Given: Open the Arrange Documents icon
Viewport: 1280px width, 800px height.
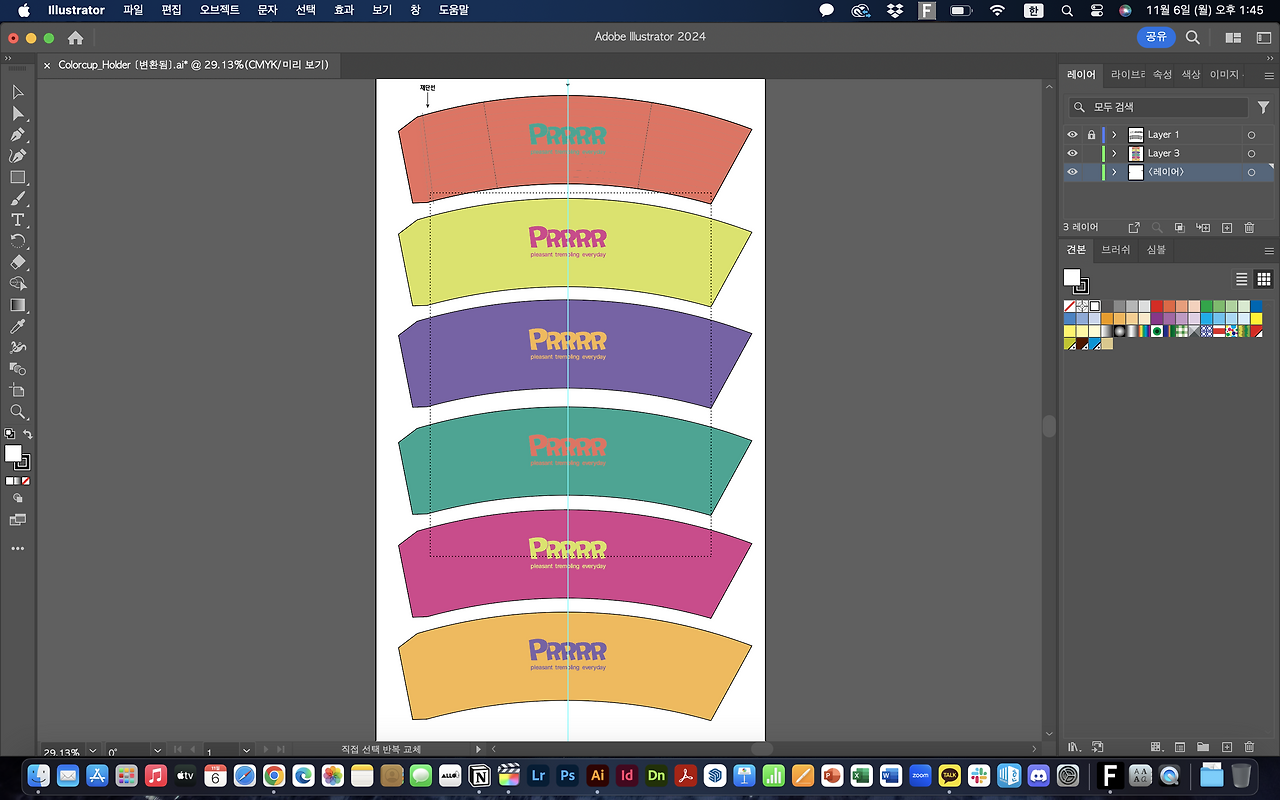Looking at the screenshot, I should (1233, 37).
